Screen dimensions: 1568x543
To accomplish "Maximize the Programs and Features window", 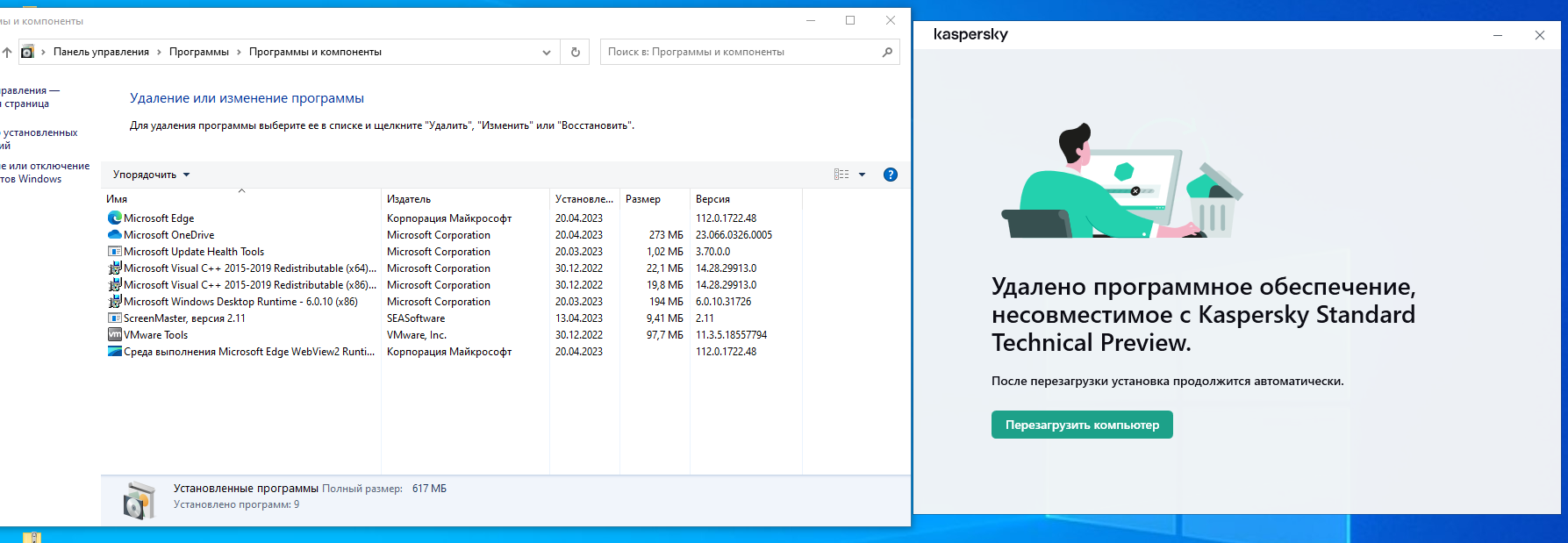I will 850,20.
